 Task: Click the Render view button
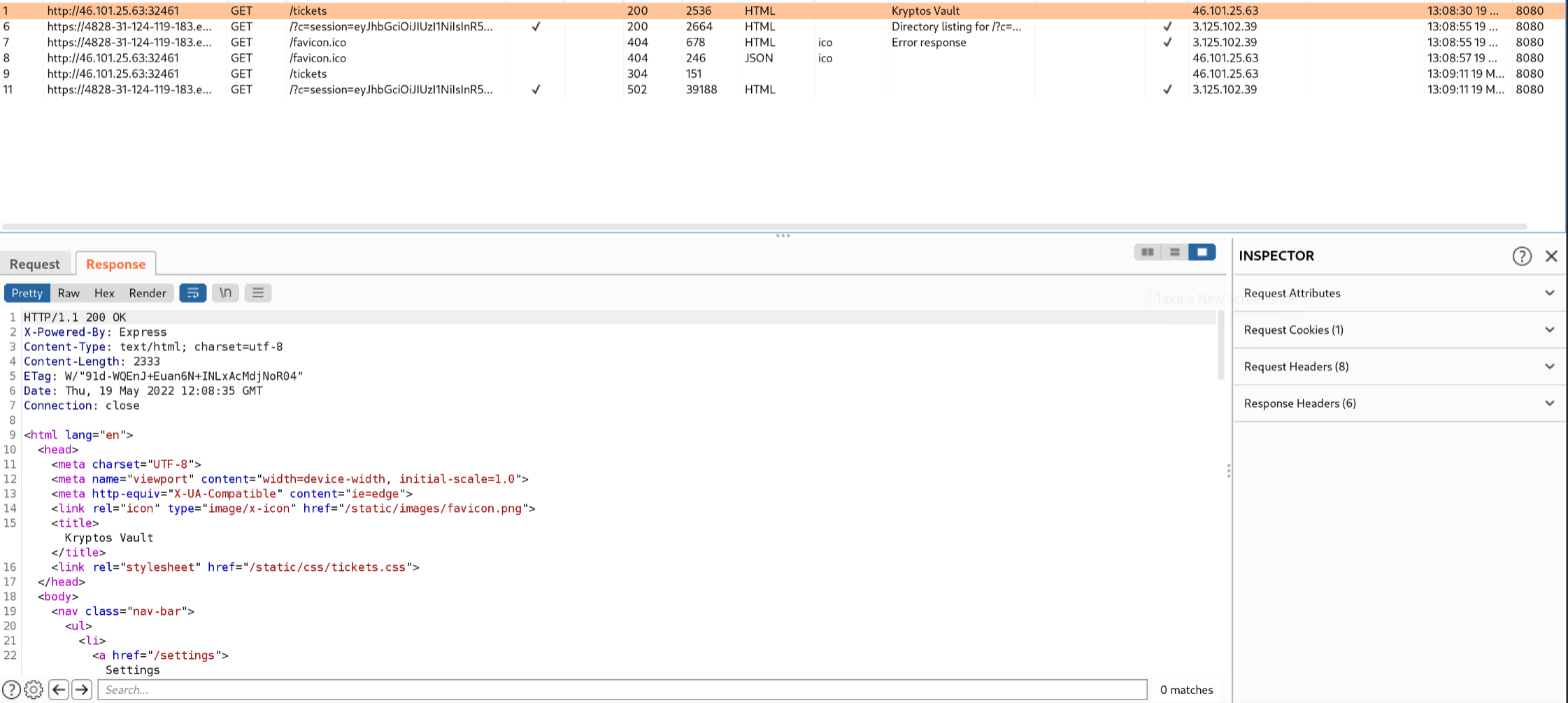coord(148,293)
